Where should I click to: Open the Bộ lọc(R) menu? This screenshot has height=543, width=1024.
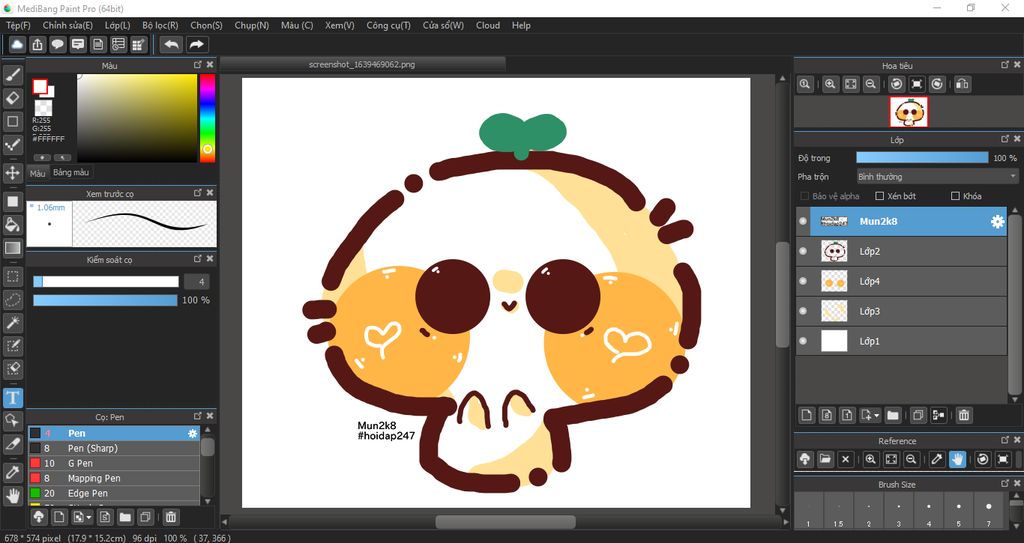click(x=160, y=25)
